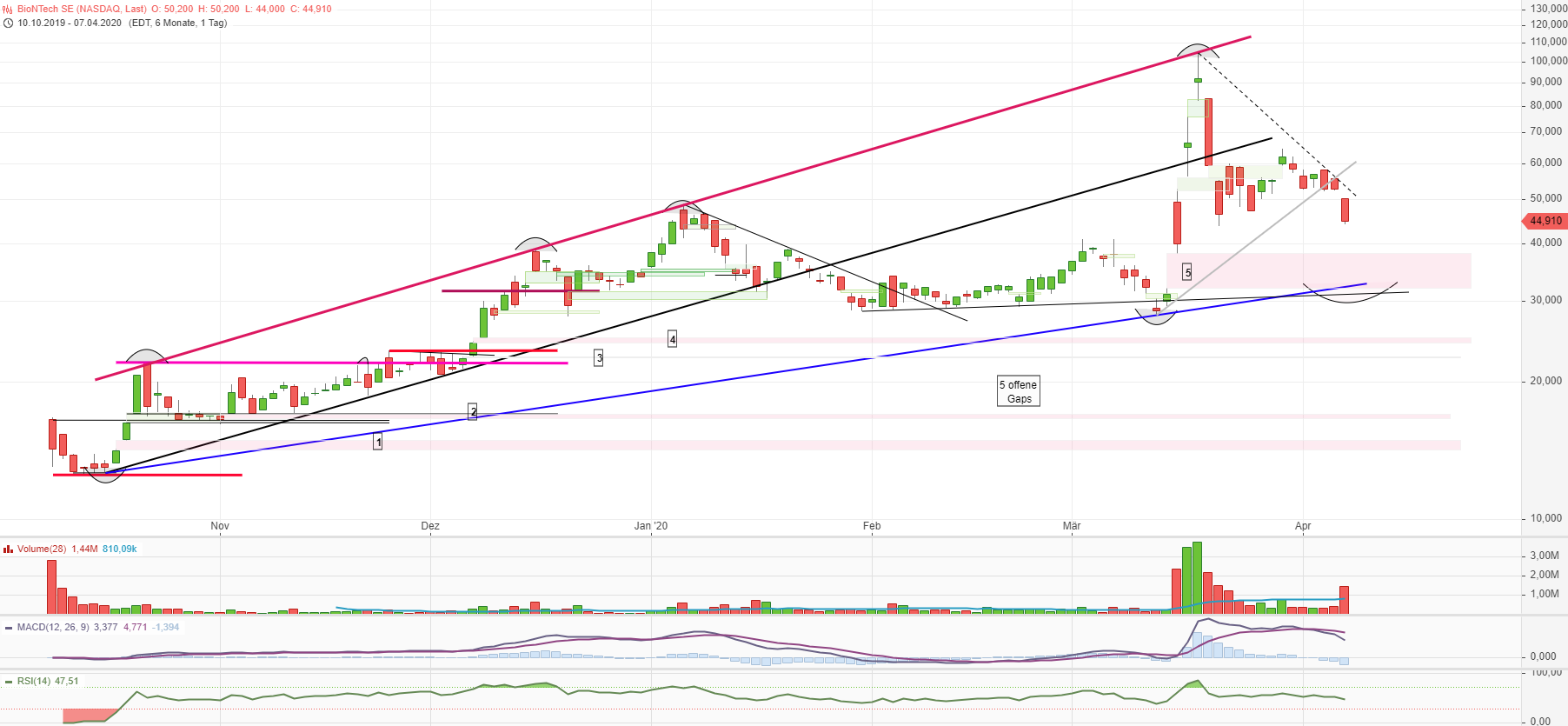
Task: Select gap marker number 1
Action: tap(378, 442)
